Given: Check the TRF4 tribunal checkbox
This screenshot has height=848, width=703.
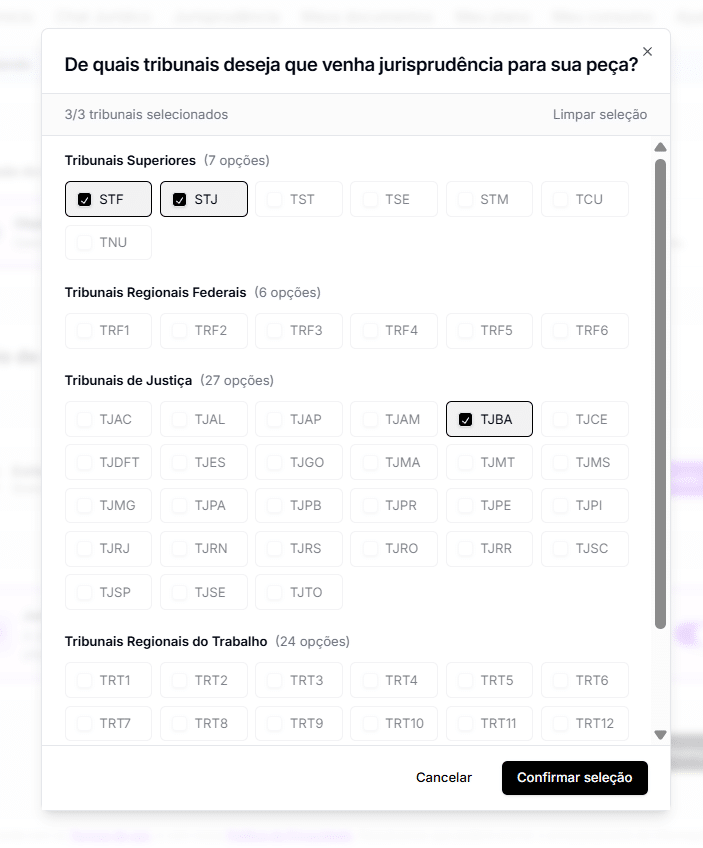Looking at the screenshot, I should click(371, 331).
